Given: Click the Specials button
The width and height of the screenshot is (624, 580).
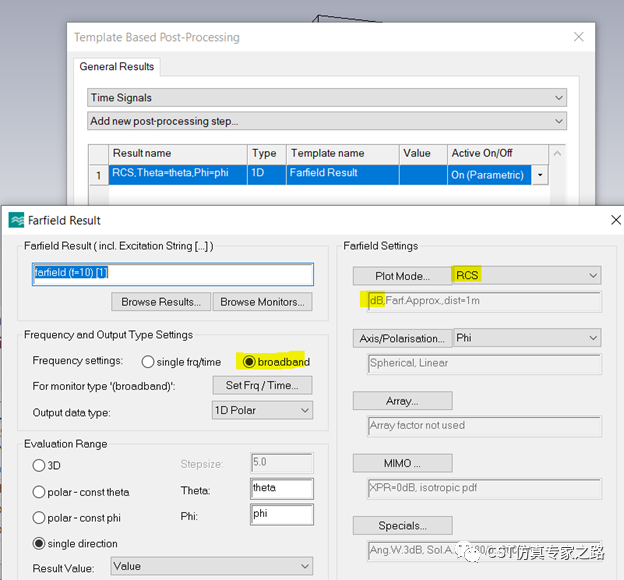Looking at the screenshot, I should coord(402,526).
